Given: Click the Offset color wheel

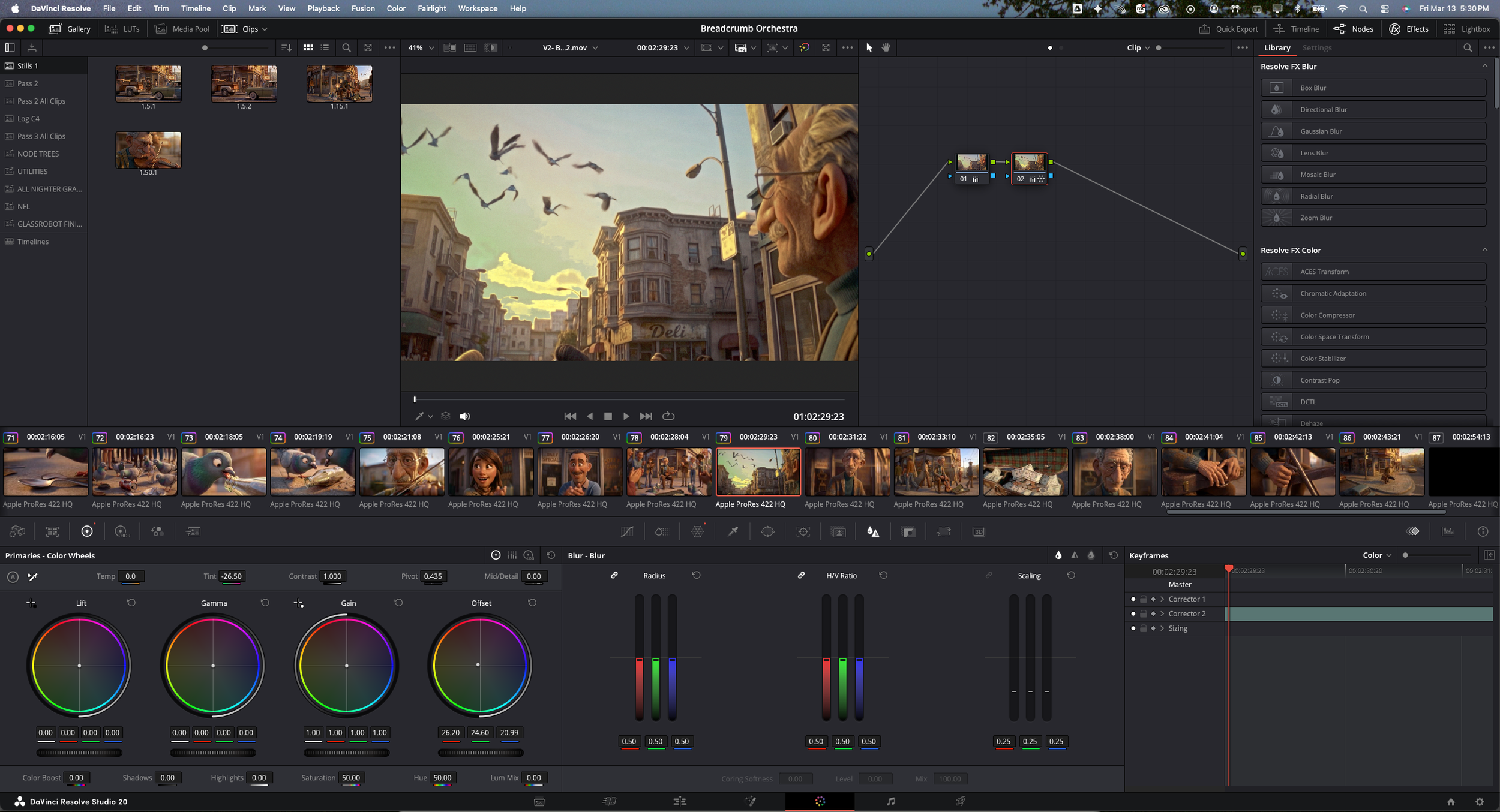Looking at the screenshot, I should click(x=479, y=665).
